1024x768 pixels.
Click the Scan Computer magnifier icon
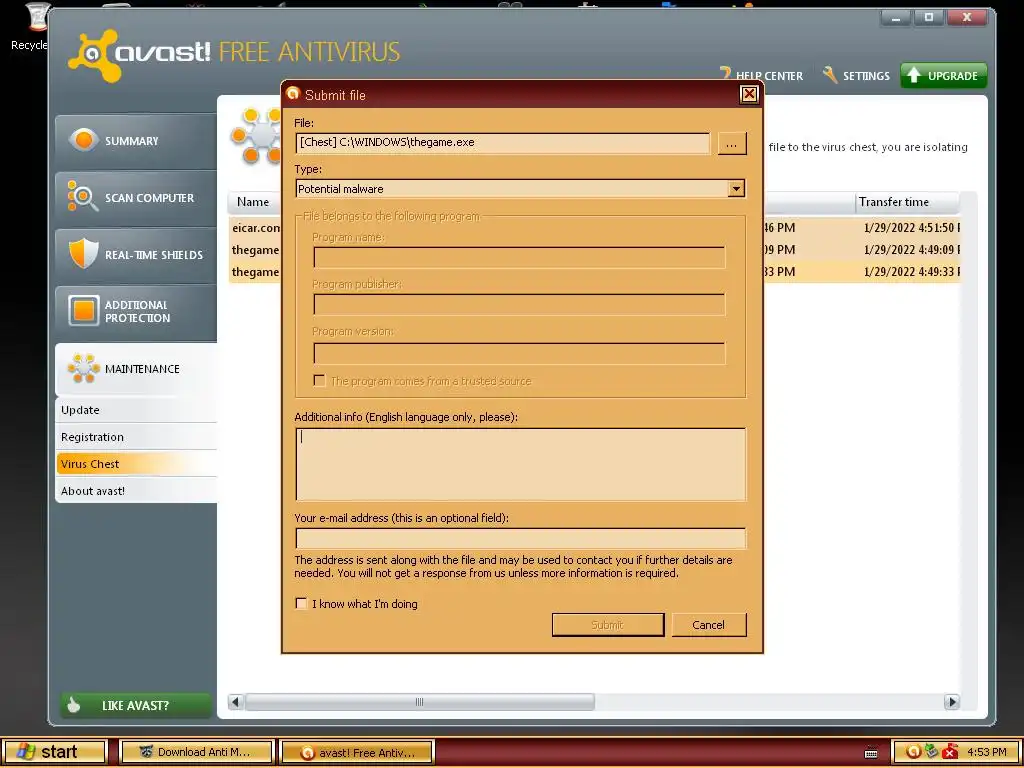[82, 197]
